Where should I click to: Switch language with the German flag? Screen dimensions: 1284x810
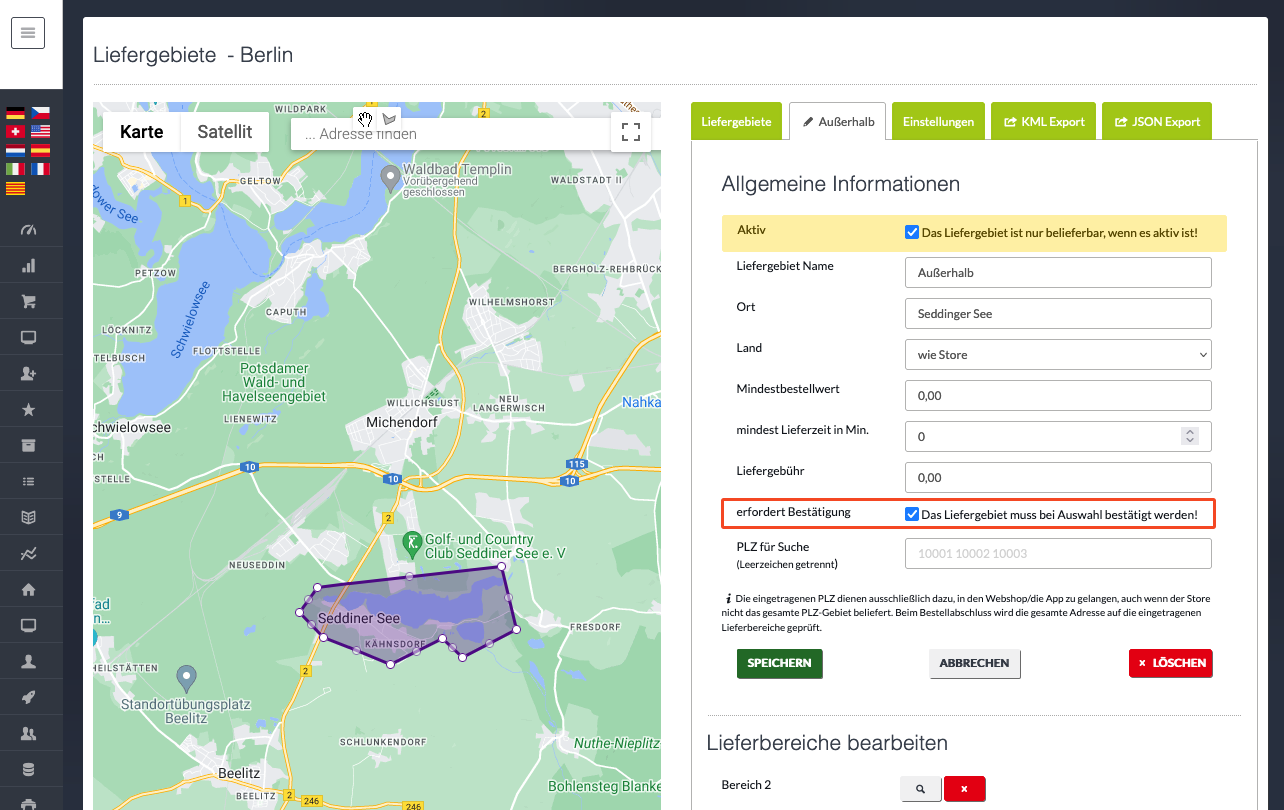pyautogui.click(x=15, y=113)
